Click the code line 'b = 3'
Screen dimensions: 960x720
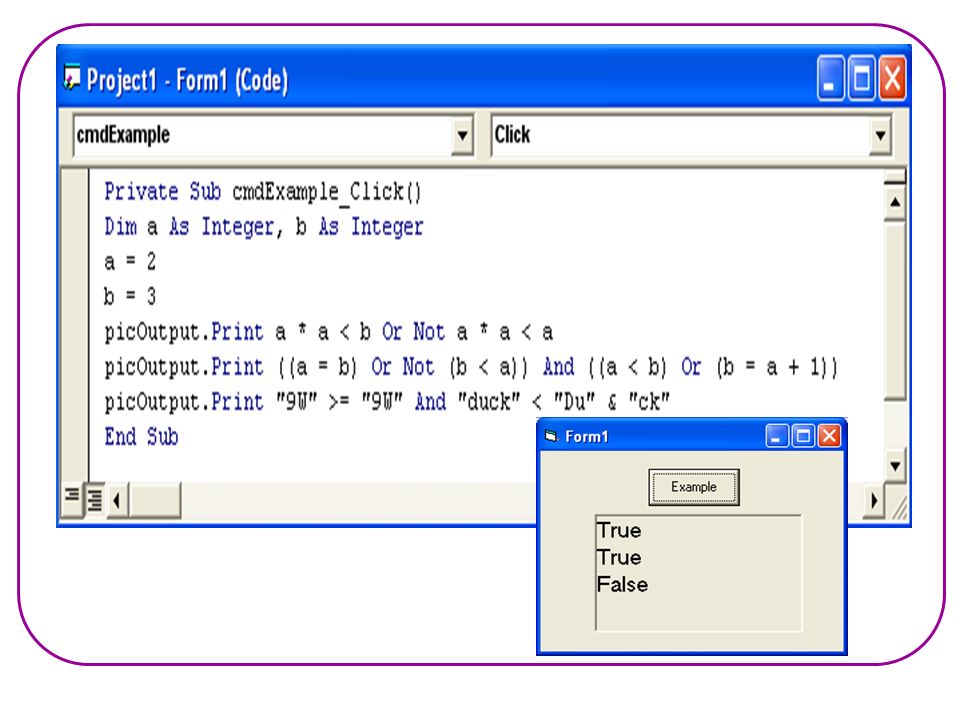[130, 296]
